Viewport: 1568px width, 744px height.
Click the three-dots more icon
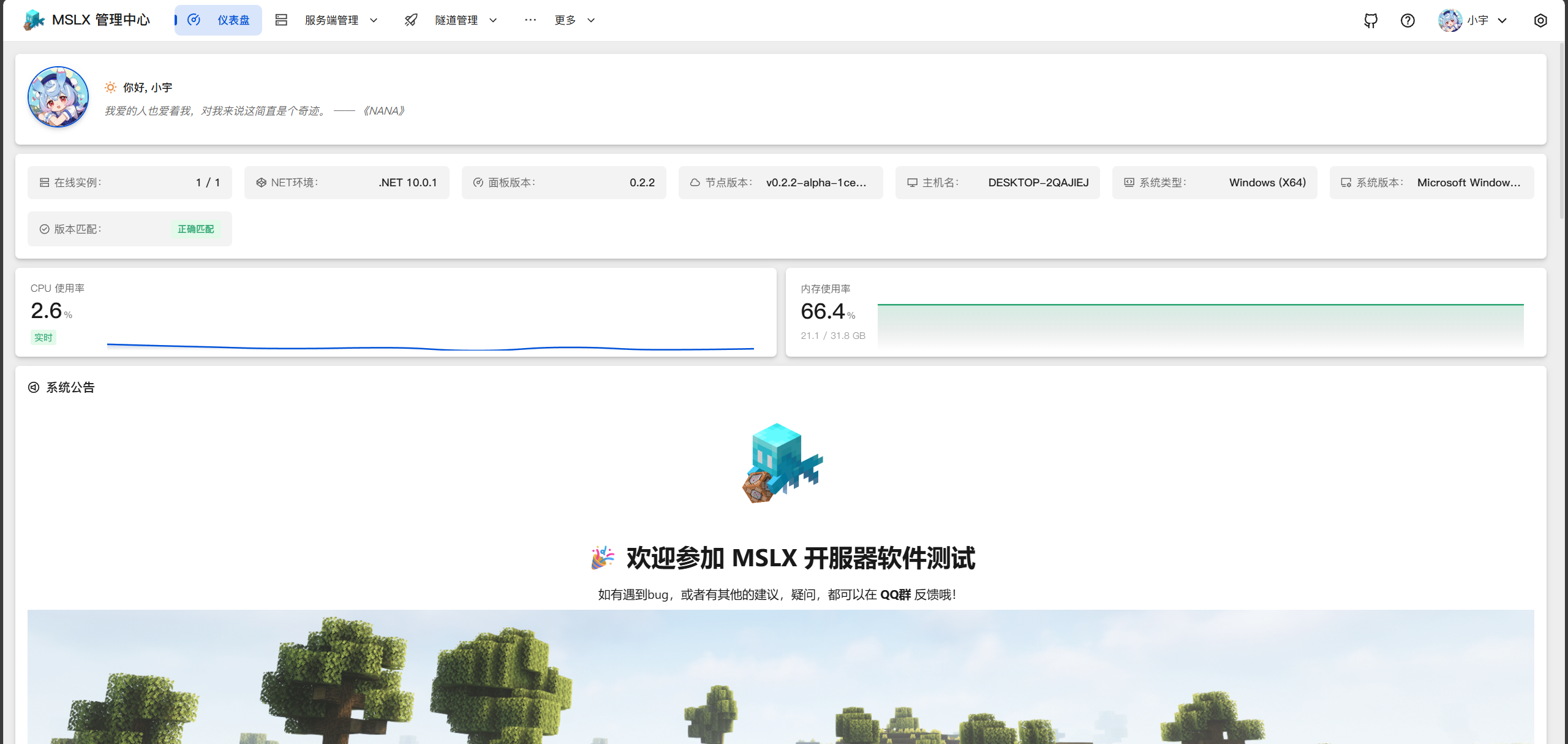click(530, 20)
